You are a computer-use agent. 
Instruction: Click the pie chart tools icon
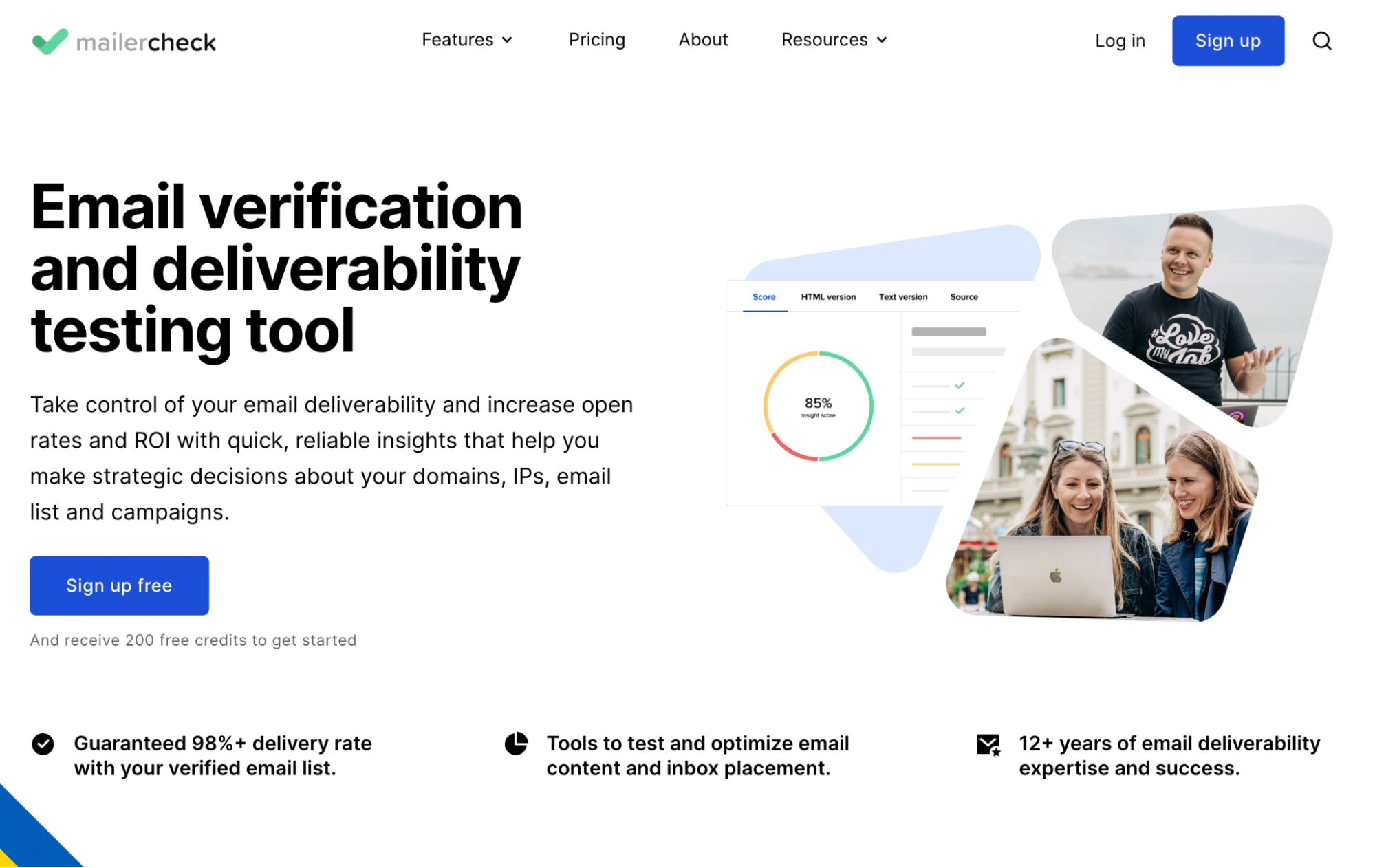pyautogui.click(x=516, y=744)
